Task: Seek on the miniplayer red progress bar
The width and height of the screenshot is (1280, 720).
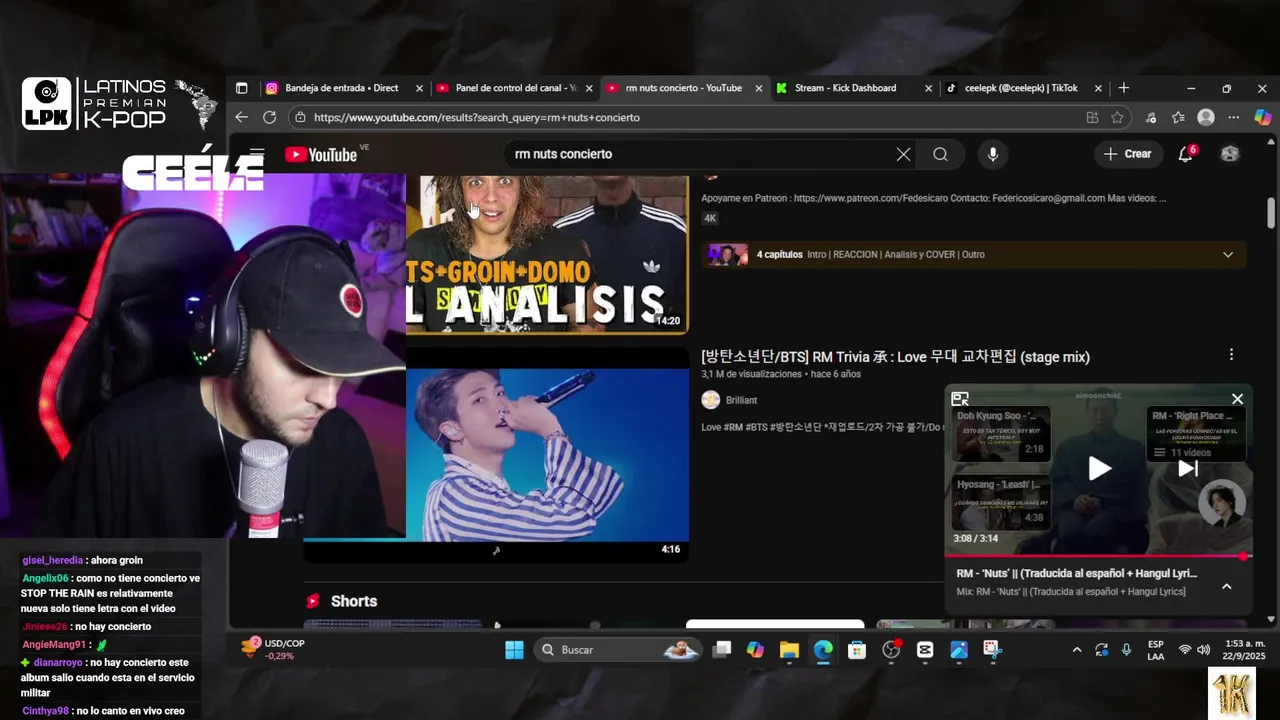Action: point(1098,556)
